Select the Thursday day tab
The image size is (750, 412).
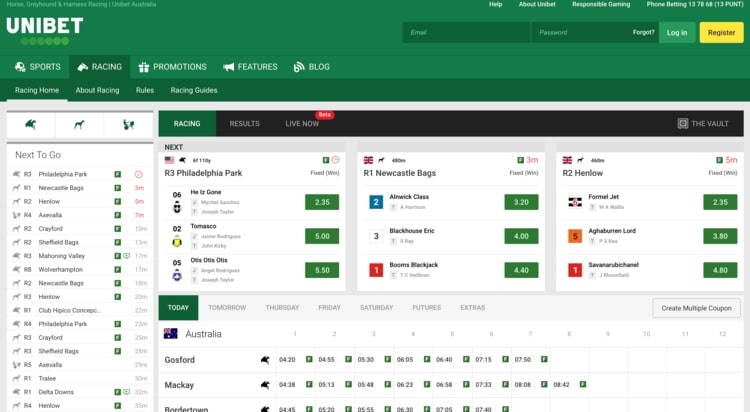(x=282, y=308)
